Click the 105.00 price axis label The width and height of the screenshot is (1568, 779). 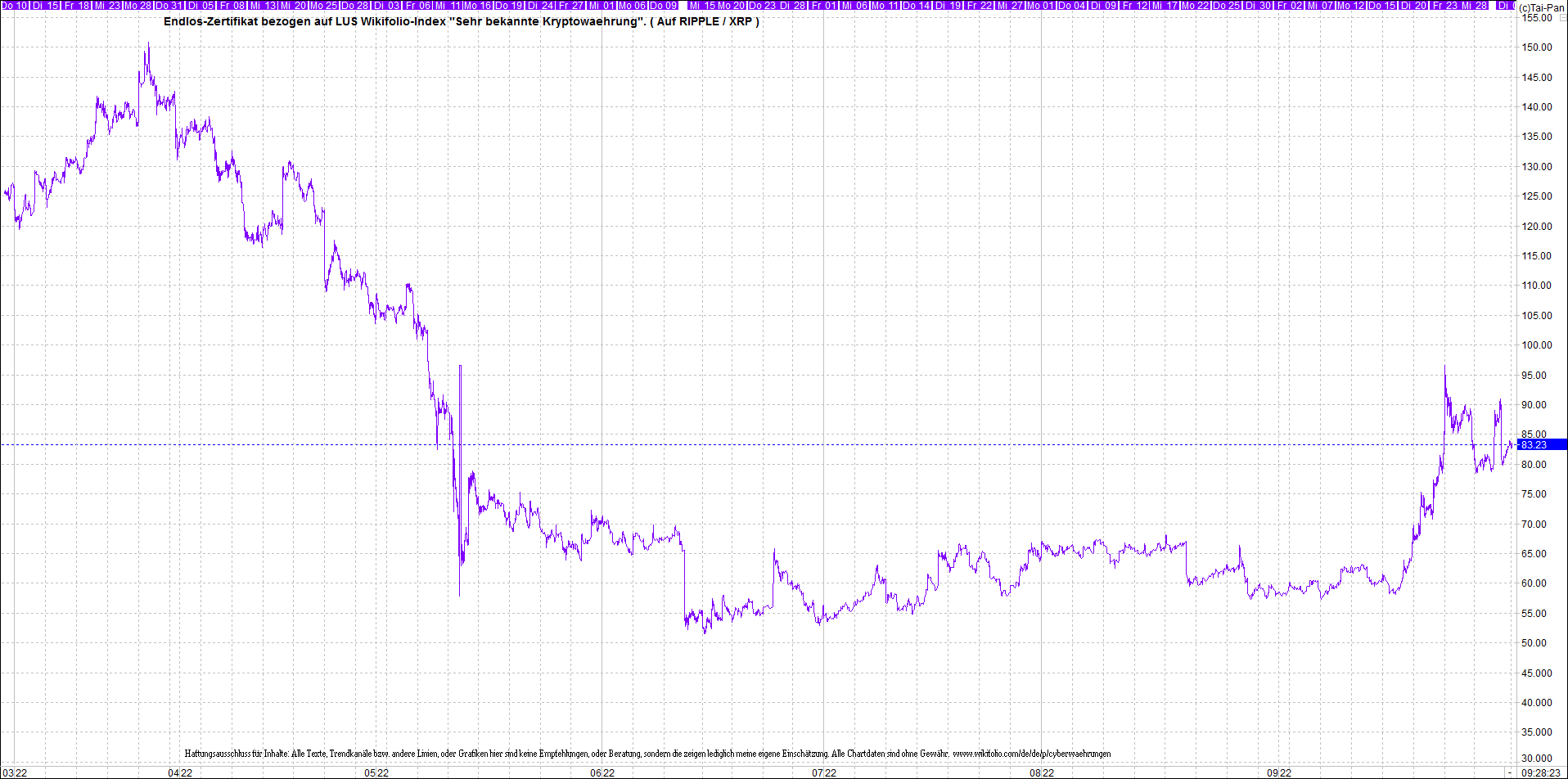click(1536, 316)
